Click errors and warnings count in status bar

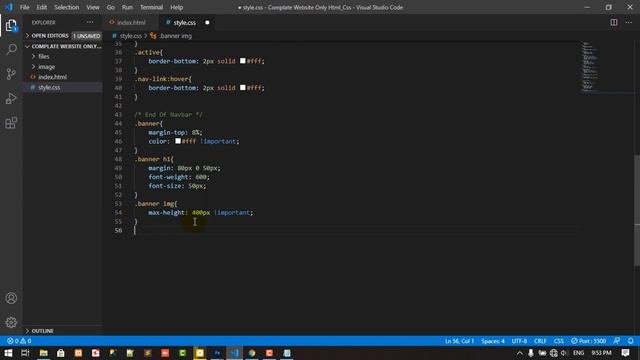coord(19,341)
